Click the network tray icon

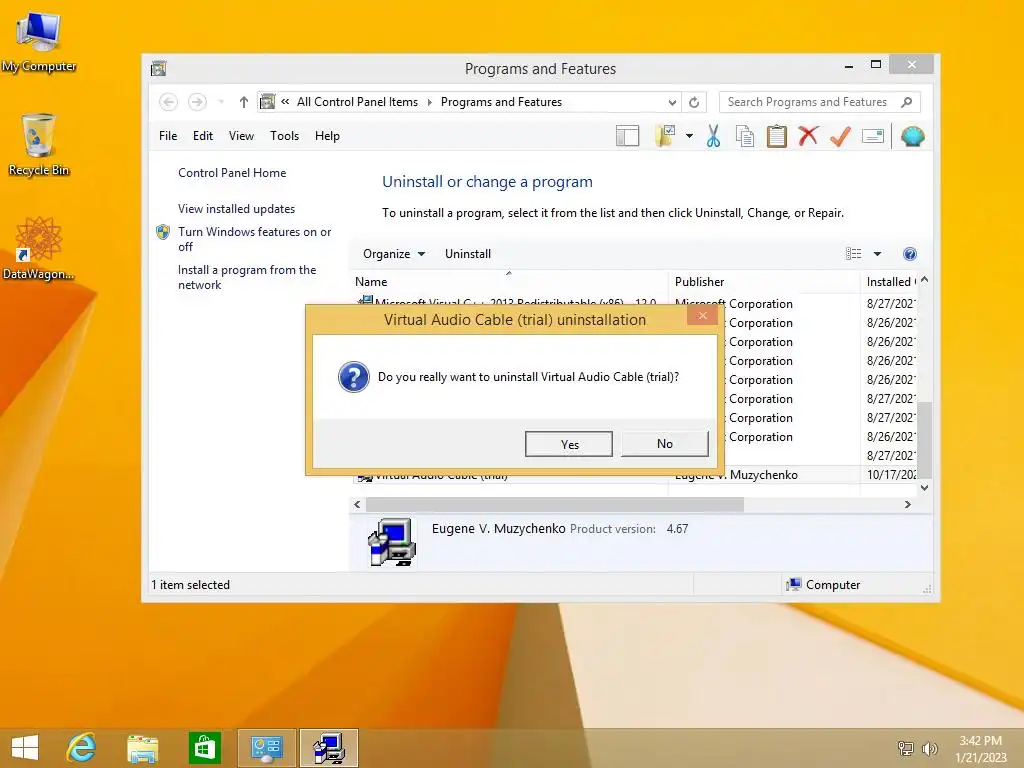point(906,748)
